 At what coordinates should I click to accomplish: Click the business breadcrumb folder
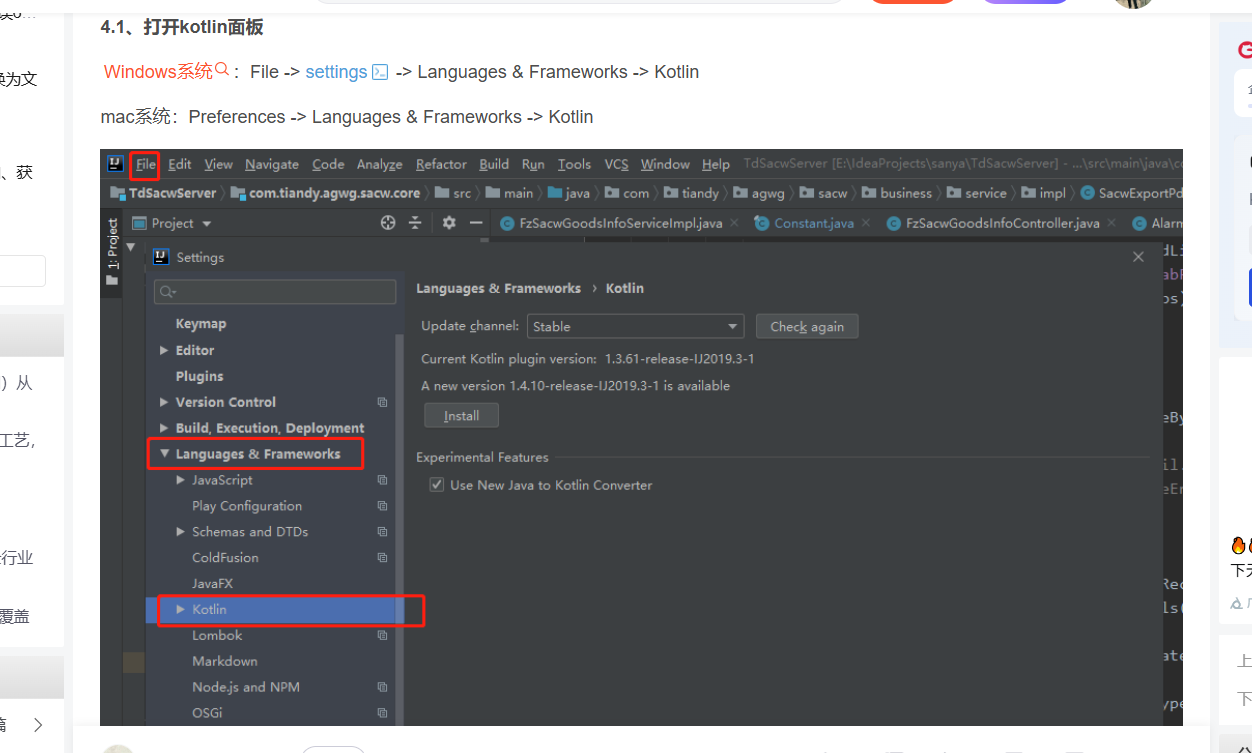click(x=896, y=193)
